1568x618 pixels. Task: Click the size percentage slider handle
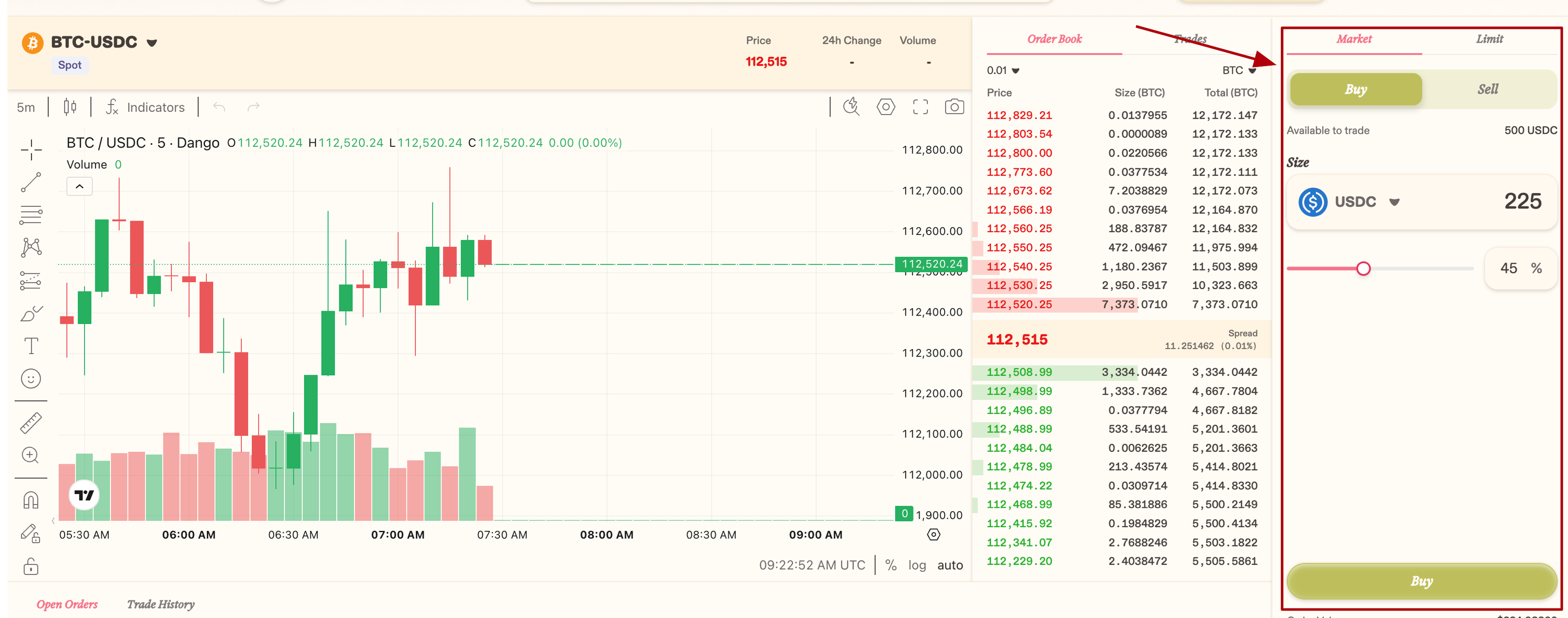tap(1363, 268)
